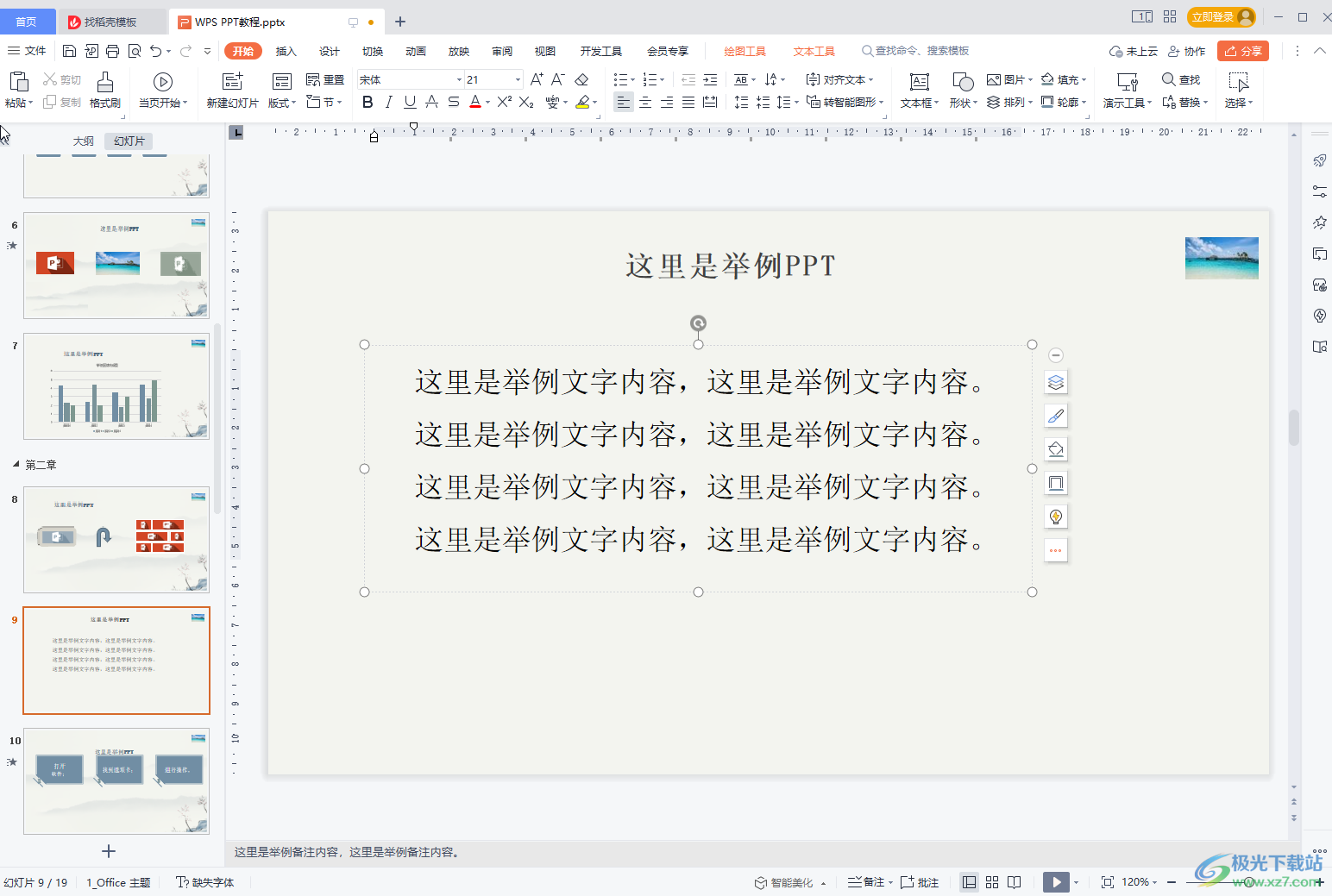
Task: Click the shape outline icon beside the text box
Action: click(x=1056, y=483)
